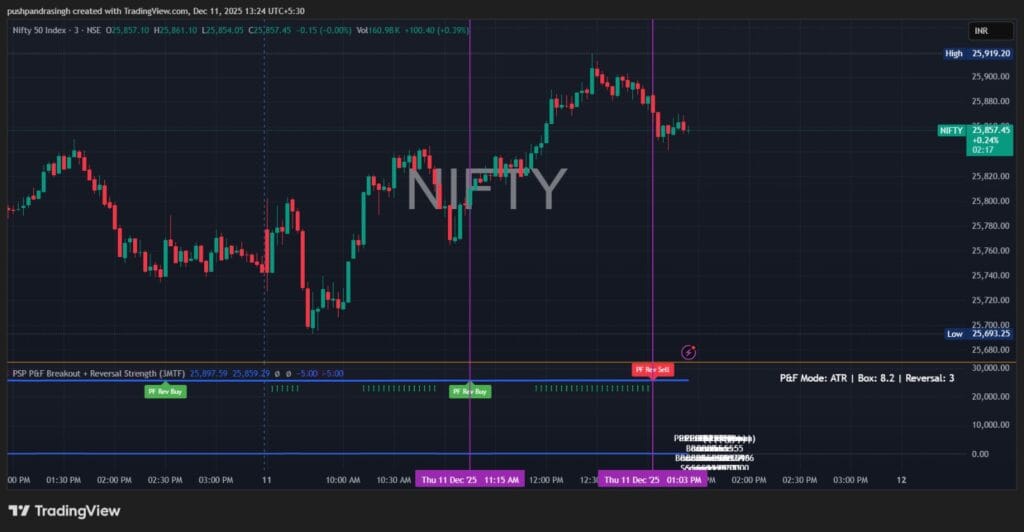Click the green NIFTY price scale label
This screenshot has width=1024, height=532.
tap(950, 131)
